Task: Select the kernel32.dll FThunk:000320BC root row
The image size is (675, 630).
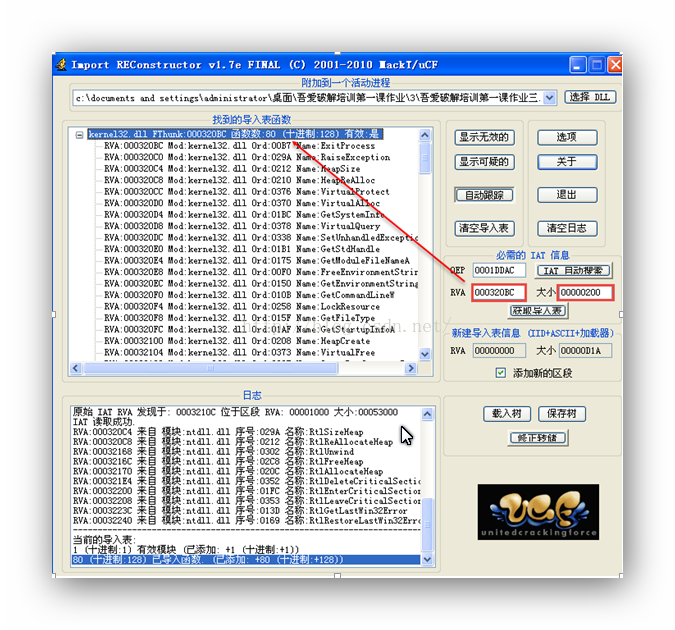Action: point(235,134)
